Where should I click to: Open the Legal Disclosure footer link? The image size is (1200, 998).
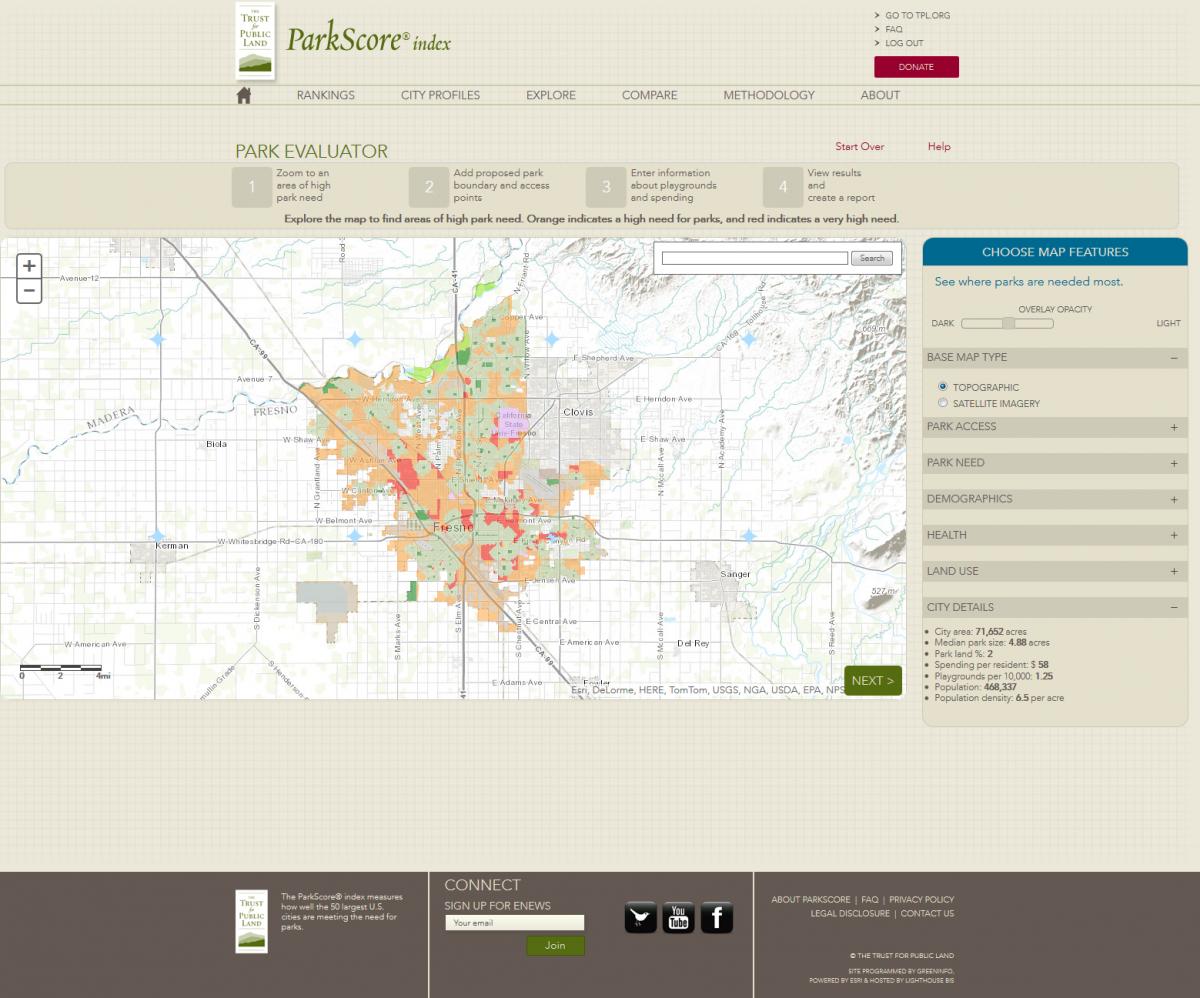[850, 913]
